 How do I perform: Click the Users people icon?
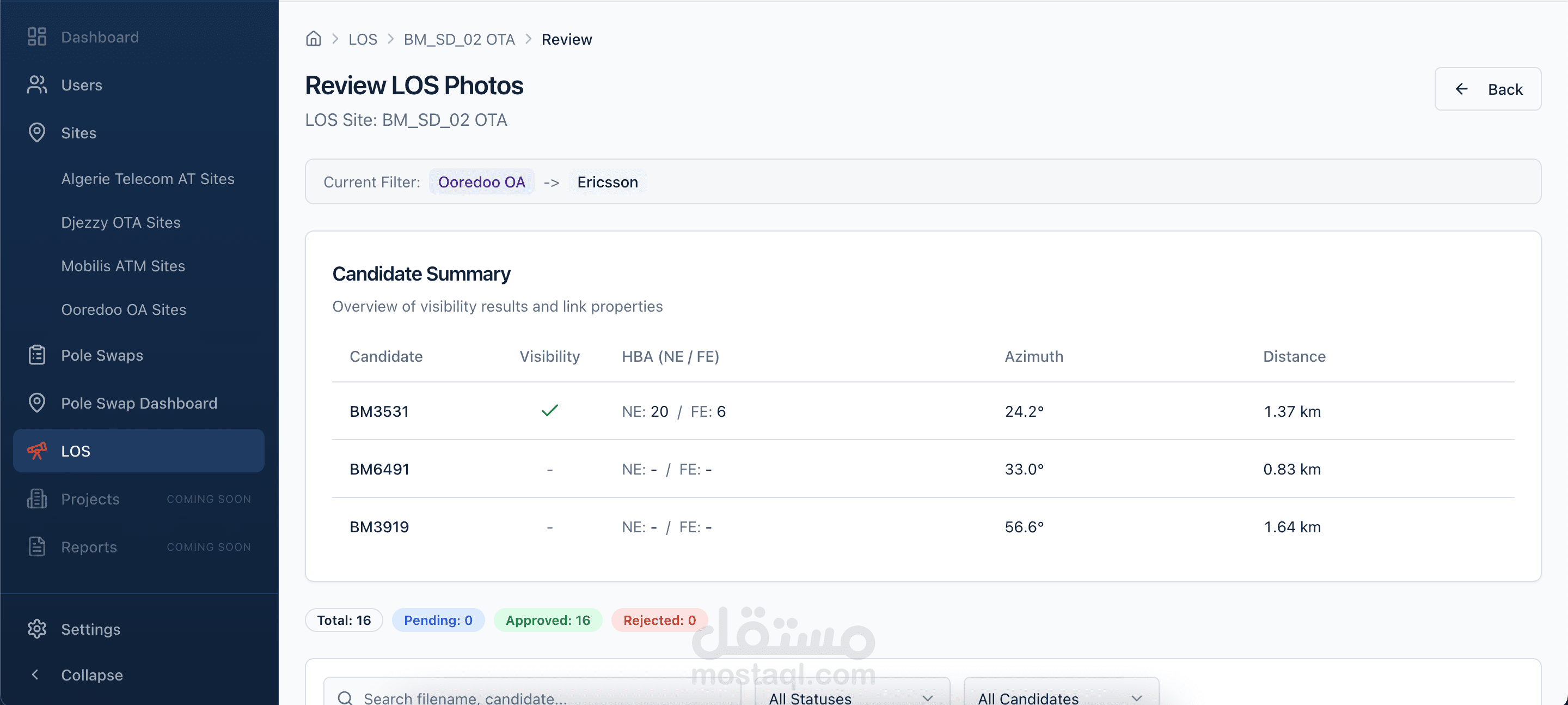36,84
